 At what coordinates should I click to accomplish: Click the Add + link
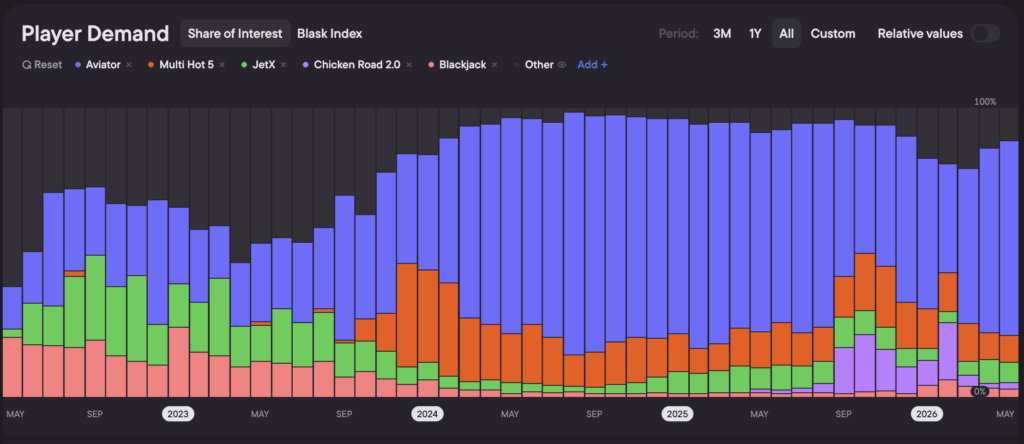[x=592, y=65]
